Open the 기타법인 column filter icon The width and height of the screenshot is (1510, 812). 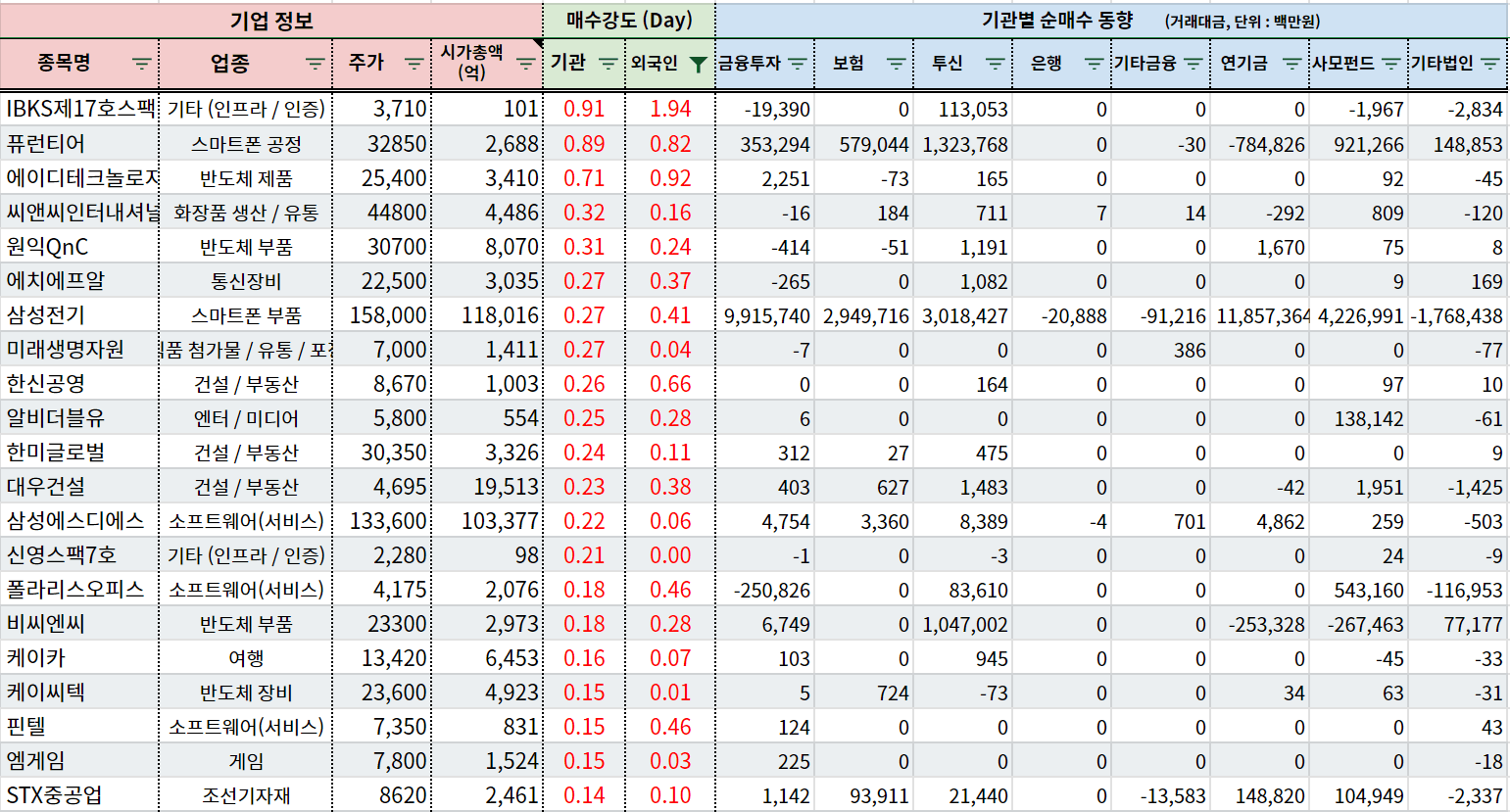point(1491,64)
